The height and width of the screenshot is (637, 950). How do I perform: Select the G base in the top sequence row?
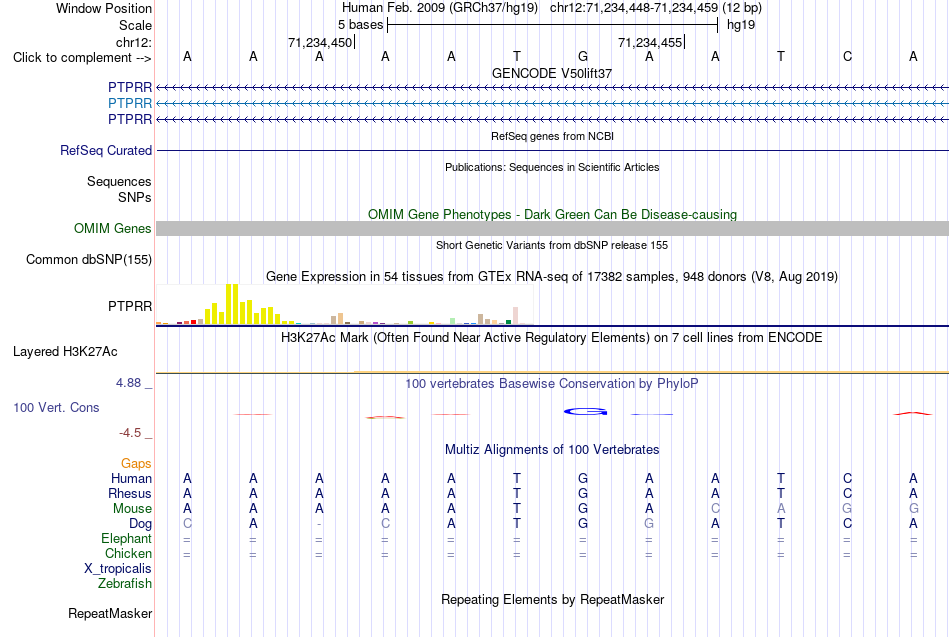(583, 56)
